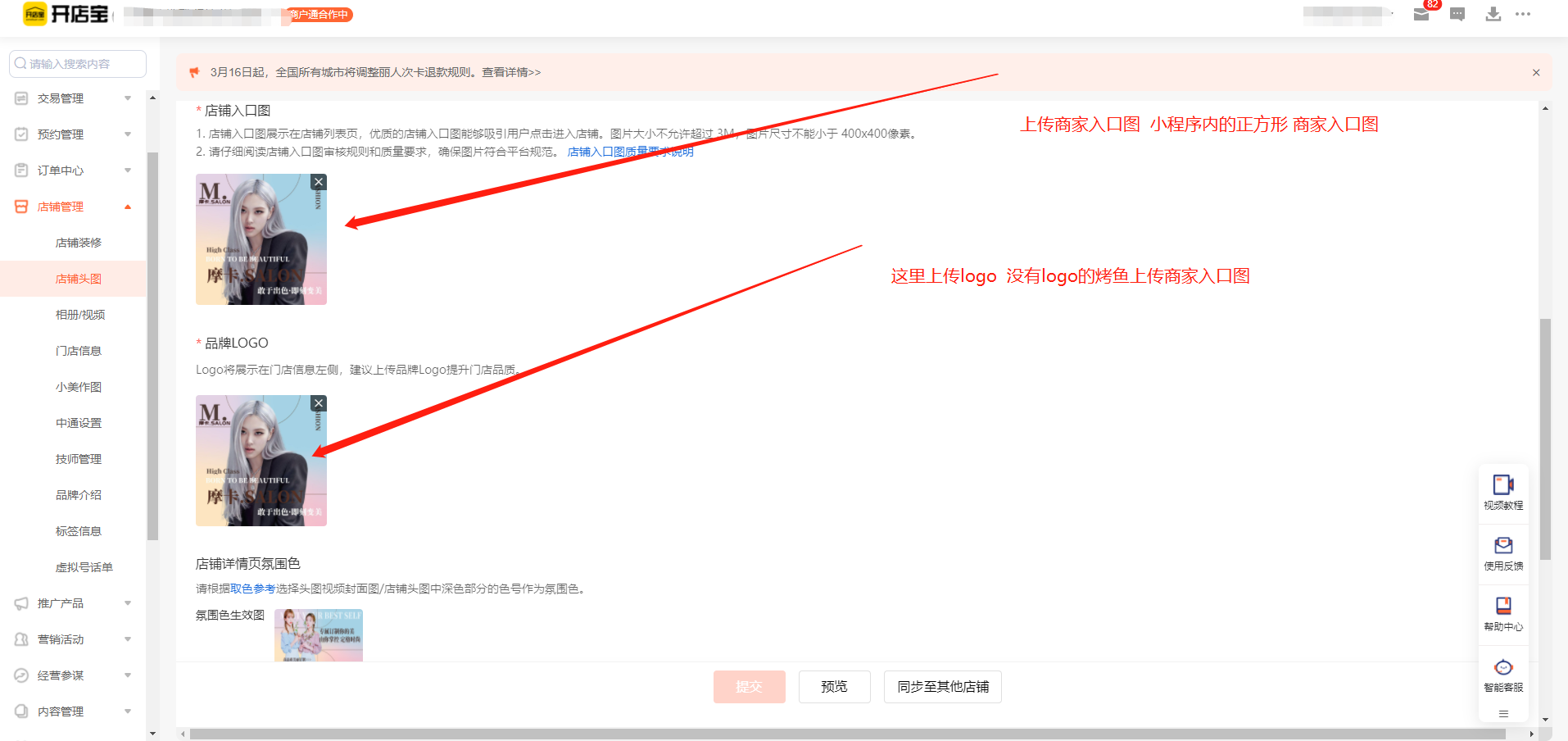Click the 店铺入口图 uploaded thumbnail
The width and height of the screenshot is (1568, 741).
pyautogui.click(x=261, y=239)
